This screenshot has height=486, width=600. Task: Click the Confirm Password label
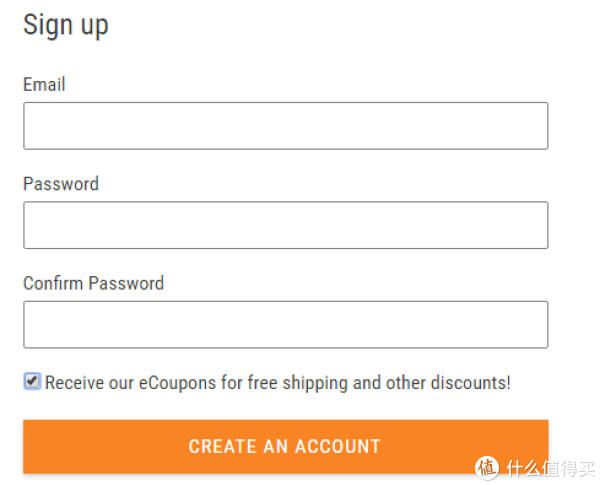pyautogui.click(x=93, y=283)
